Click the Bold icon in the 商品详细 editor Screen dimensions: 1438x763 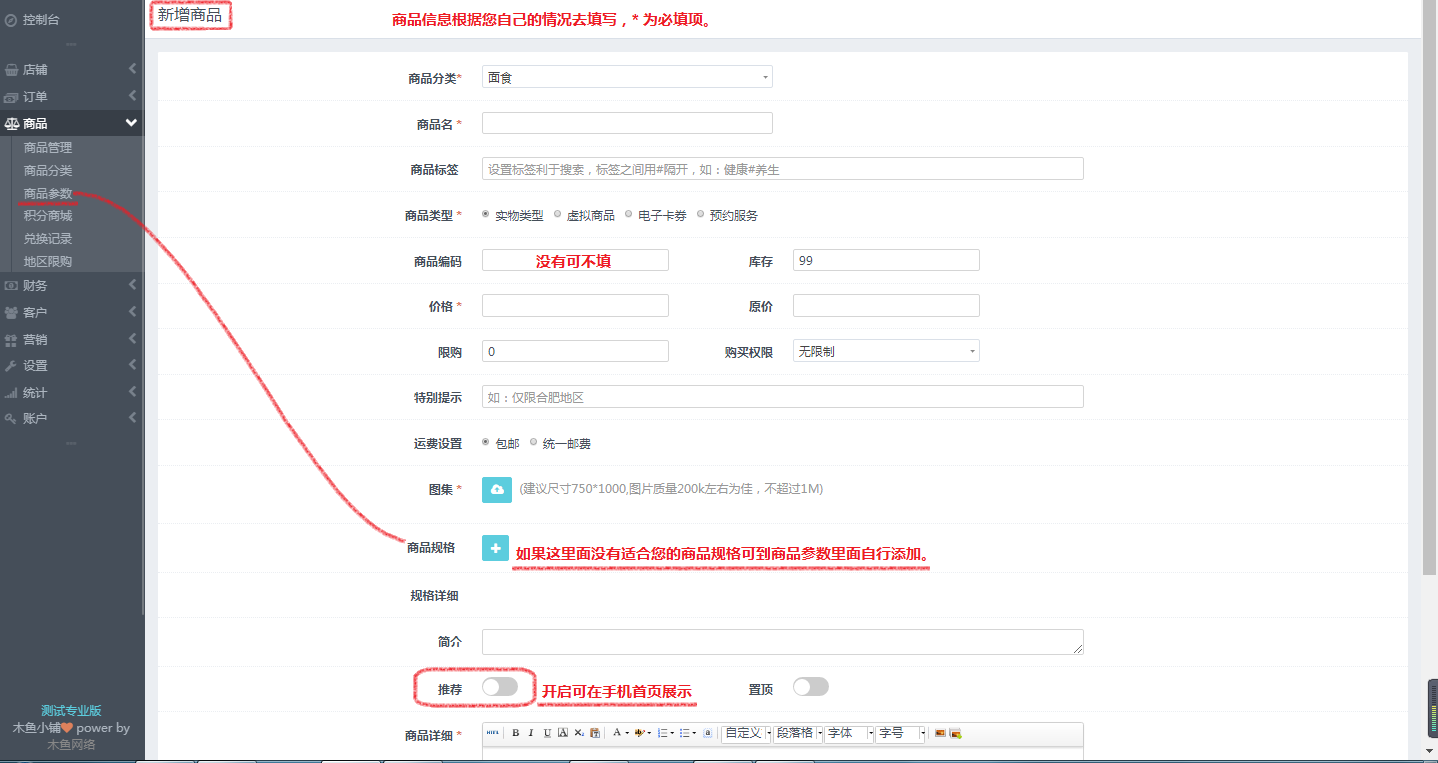(515, 733)
